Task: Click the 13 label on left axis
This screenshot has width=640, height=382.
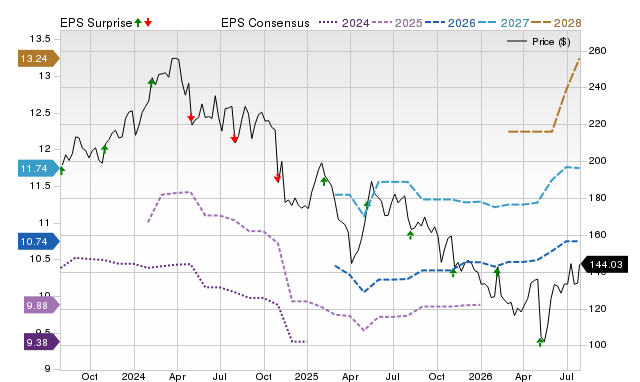Action: click(45, 76)
